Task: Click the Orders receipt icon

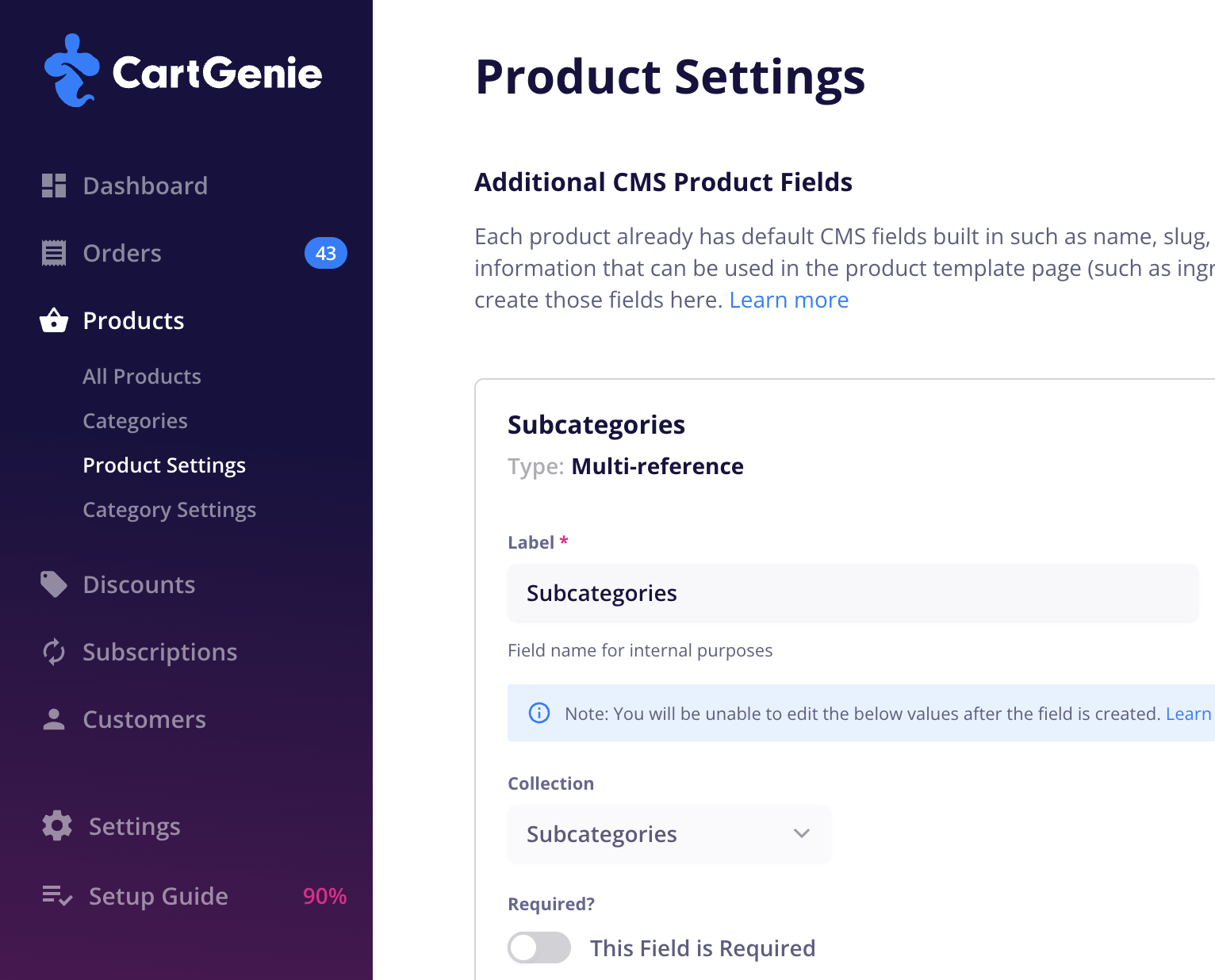Action: coord(54,253)
